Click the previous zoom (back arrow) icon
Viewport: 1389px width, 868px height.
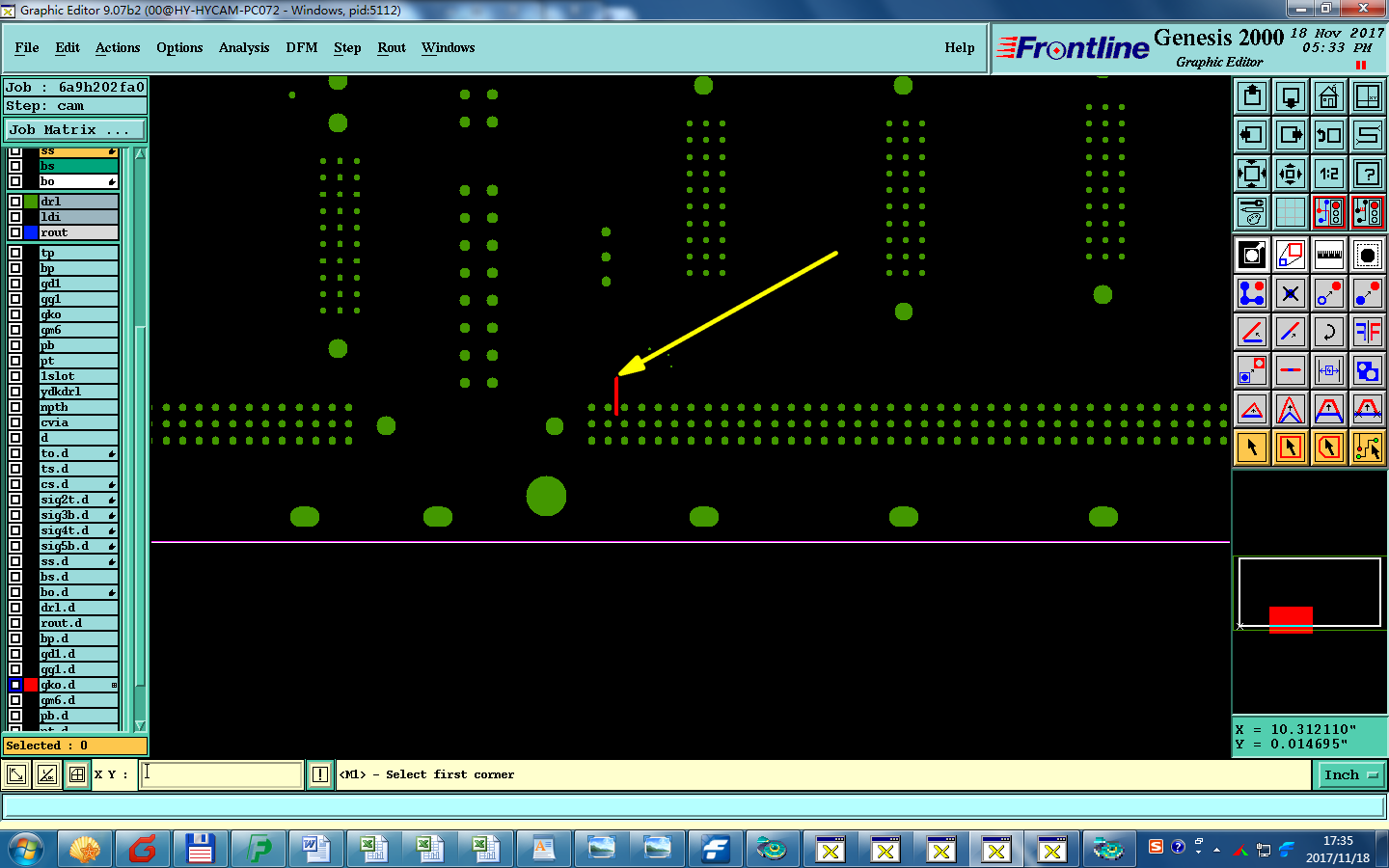(1329, 135)
